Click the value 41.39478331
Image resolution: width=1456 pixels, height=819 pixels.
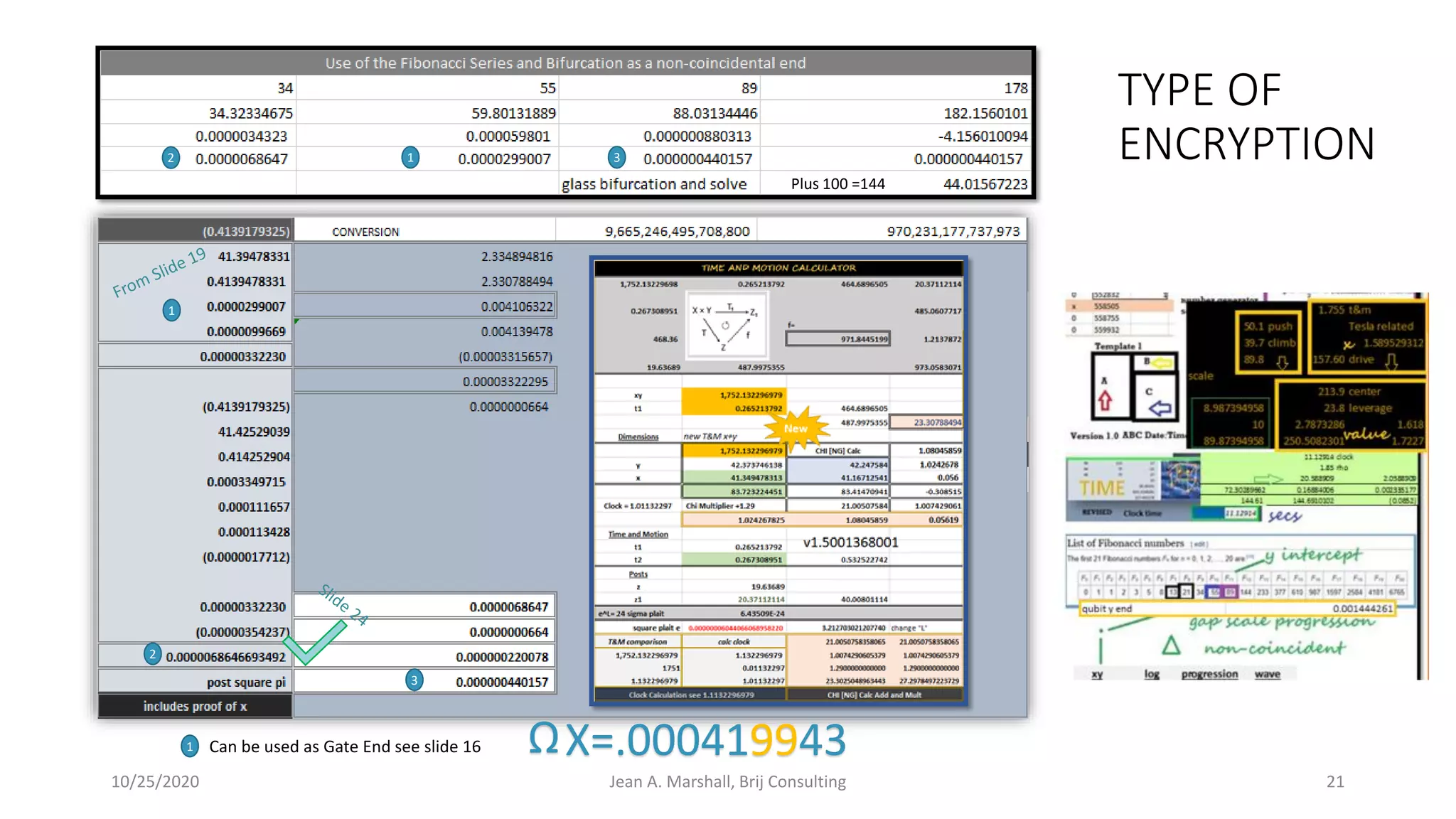point(254,257)
